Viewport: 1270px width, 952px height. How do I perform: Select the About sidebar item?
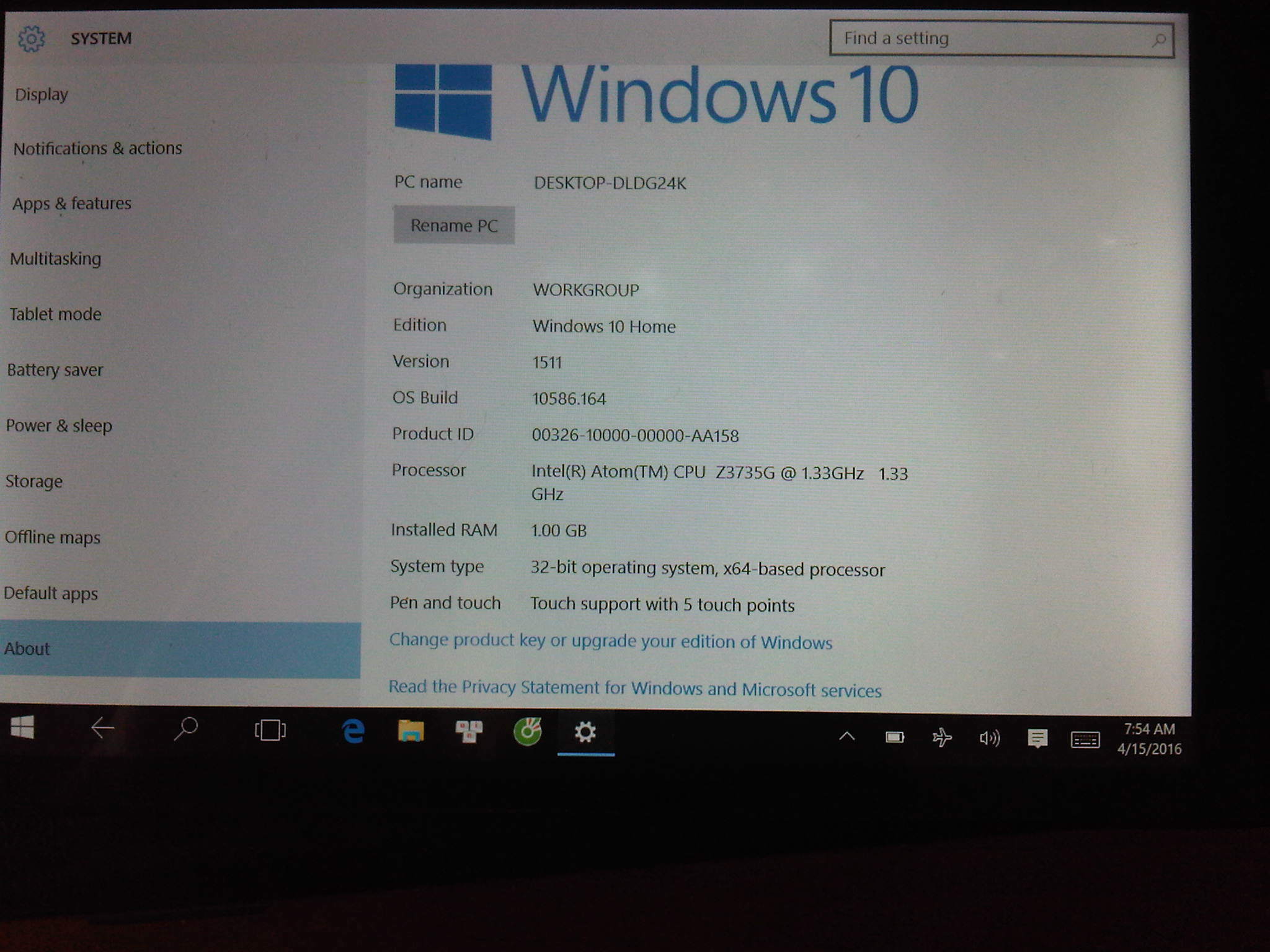click(180, 650)
